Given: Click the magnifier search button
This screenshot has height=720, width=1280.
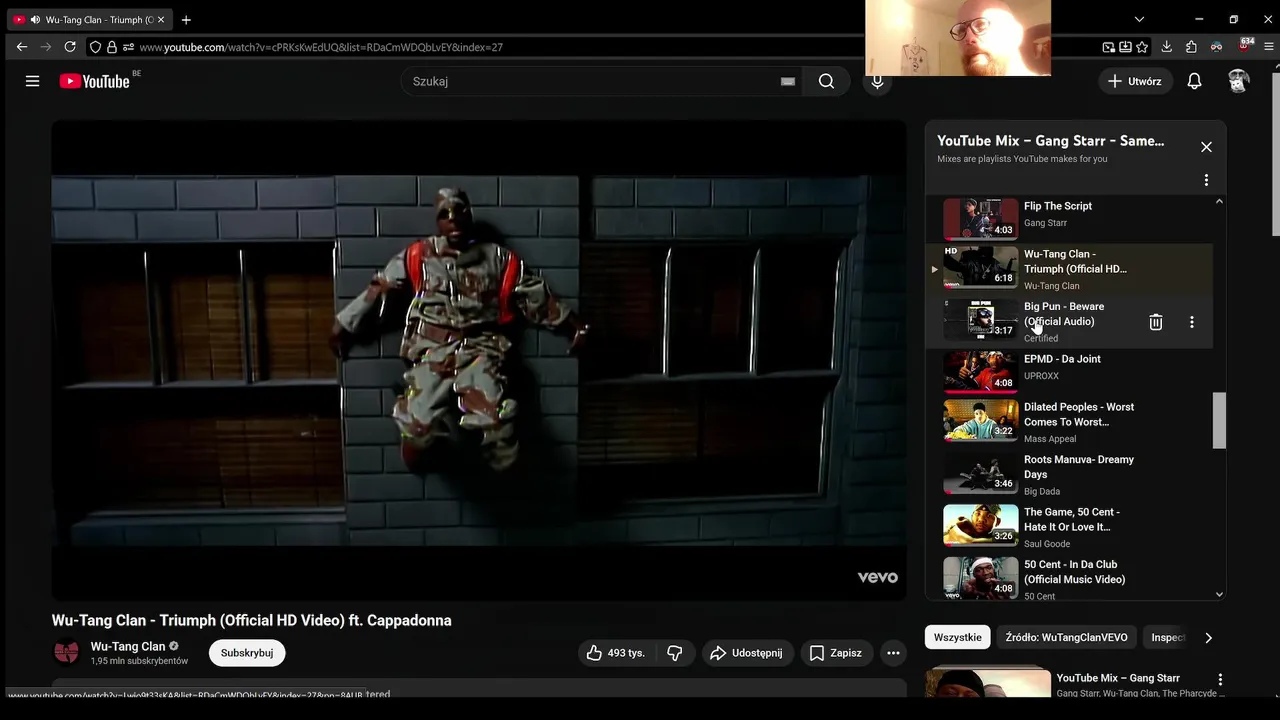Looking at the screenshot, I should click(826, 81).
